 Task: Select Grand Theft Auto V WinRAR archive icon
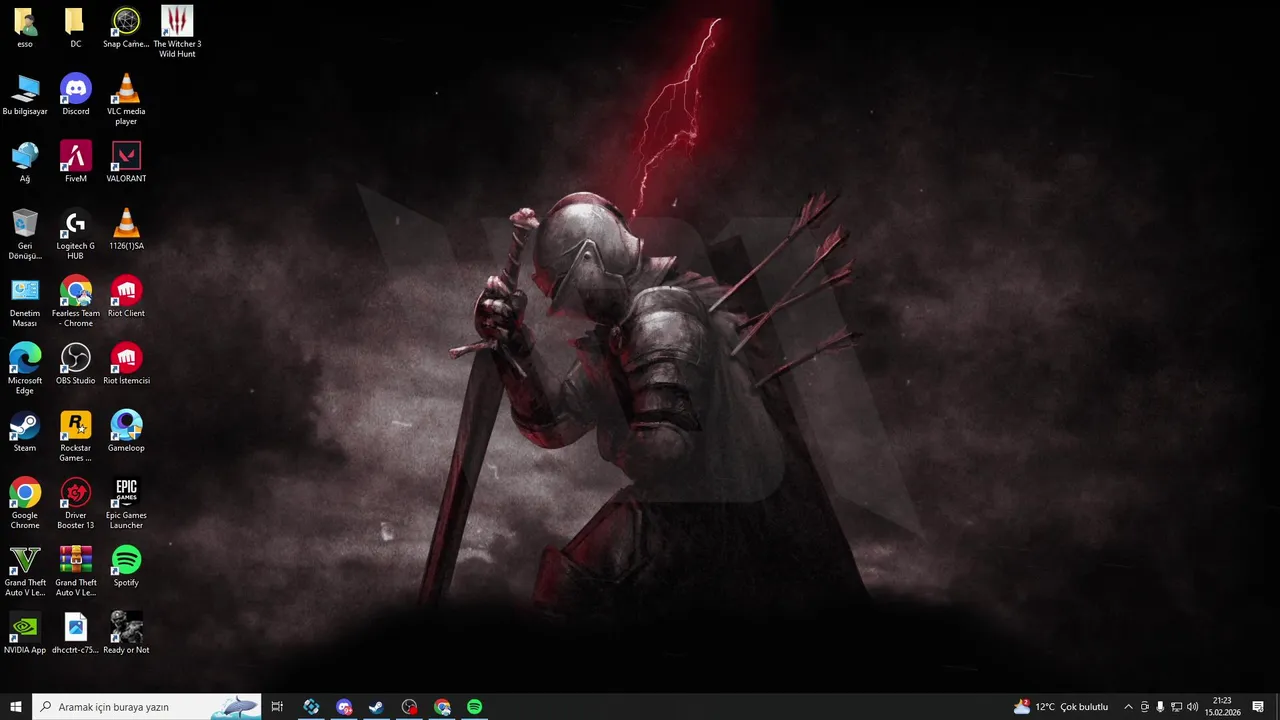(76, 570)
